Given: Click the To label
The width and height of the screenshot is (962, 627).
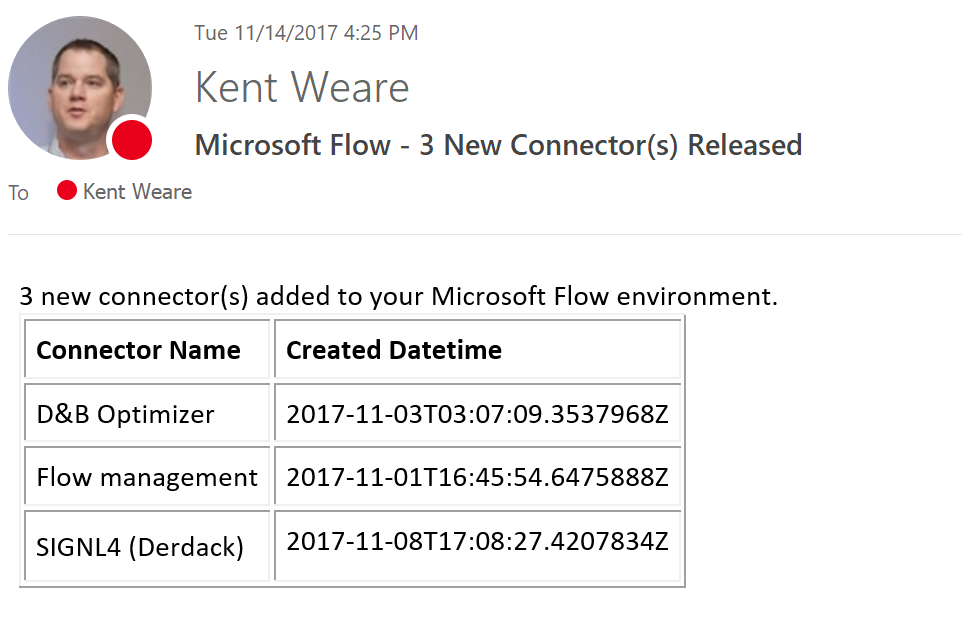Looking at the screenshot, I should pyautogui.click(x=19, y=193).
